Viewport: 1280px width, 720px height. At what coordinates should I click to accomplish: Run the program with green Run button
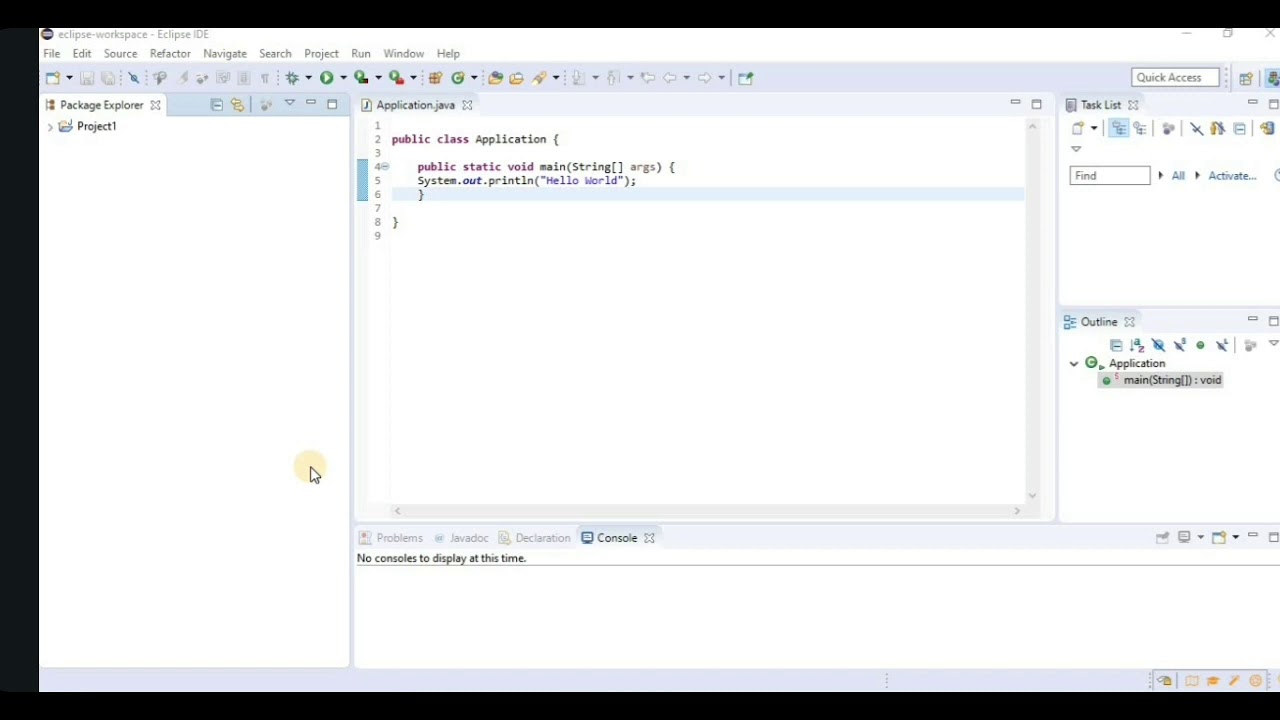(327, 78)
